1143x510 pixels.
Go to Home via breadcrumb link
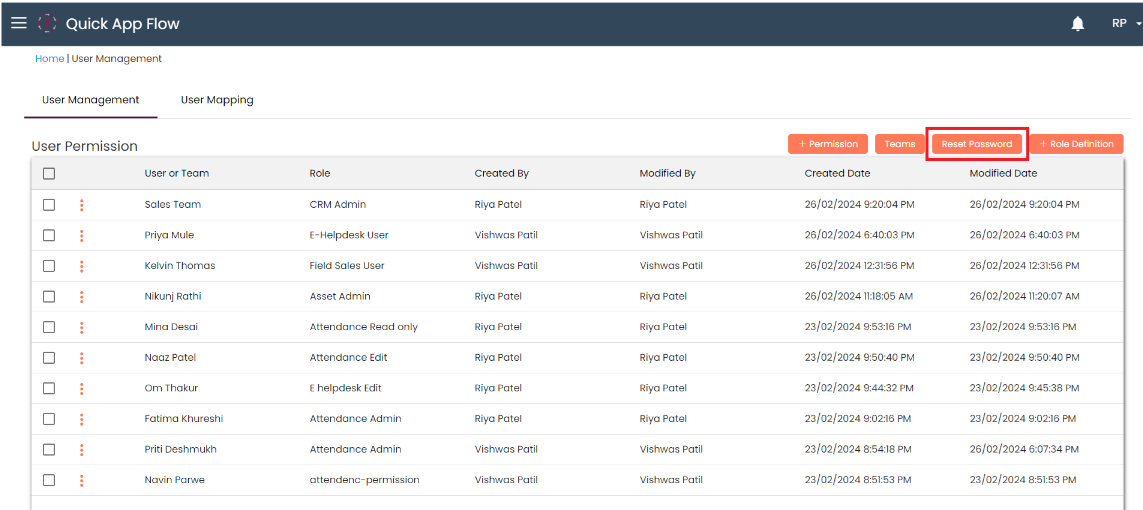(49, 59)
